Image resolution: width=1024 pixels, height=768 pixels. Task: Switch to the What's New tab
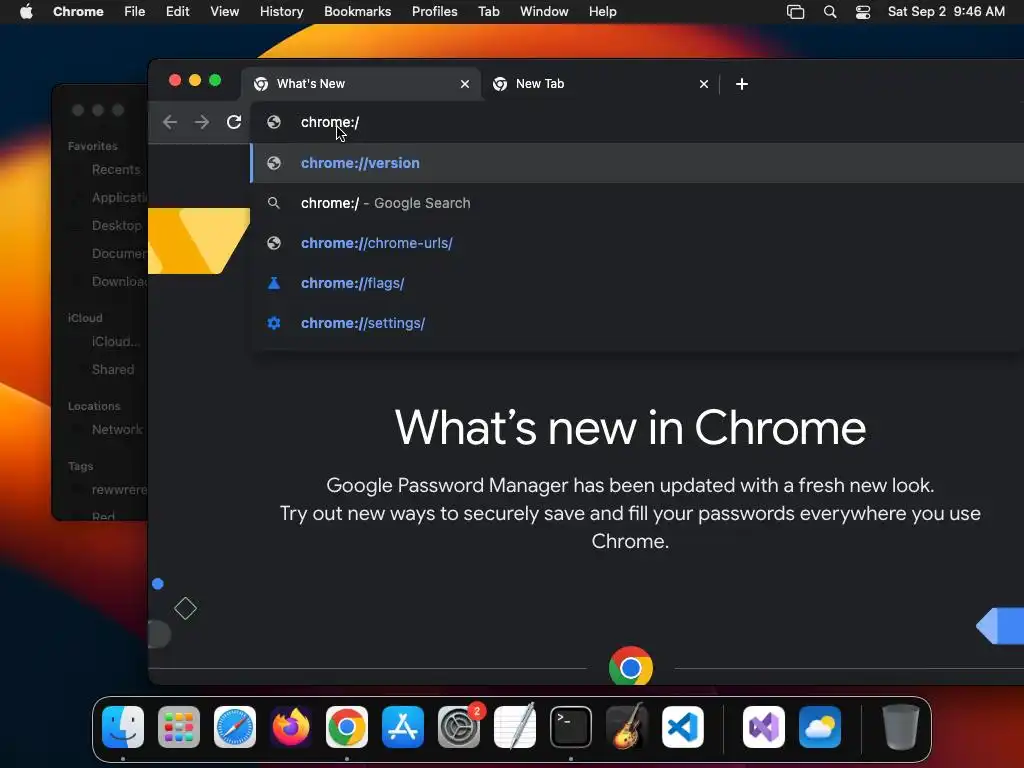361,84
